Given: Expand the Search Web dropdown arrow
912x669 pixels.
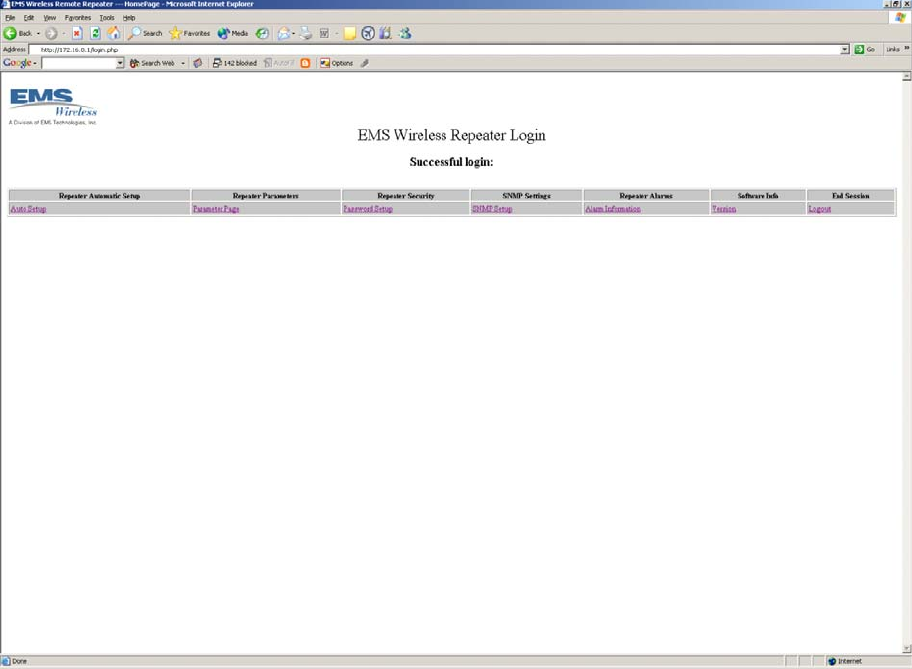Looking at the screenshot, I should coord(183,63).
